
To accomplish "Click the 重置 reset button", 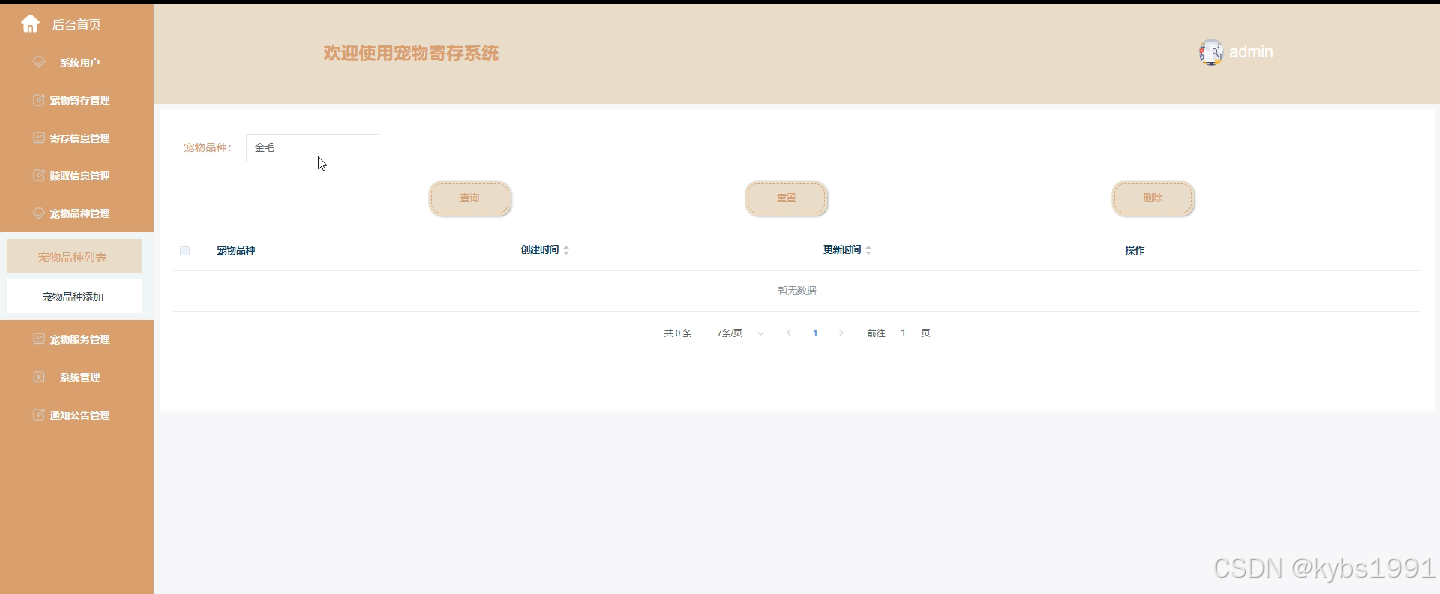I will pyautogui.click(x=786, y=198).
